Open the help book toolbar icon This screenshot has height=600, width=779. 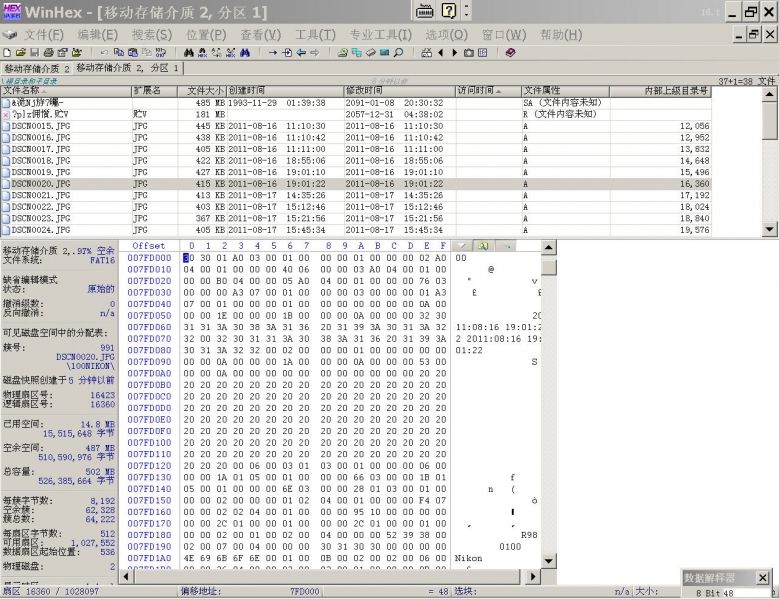pos(510,52)
